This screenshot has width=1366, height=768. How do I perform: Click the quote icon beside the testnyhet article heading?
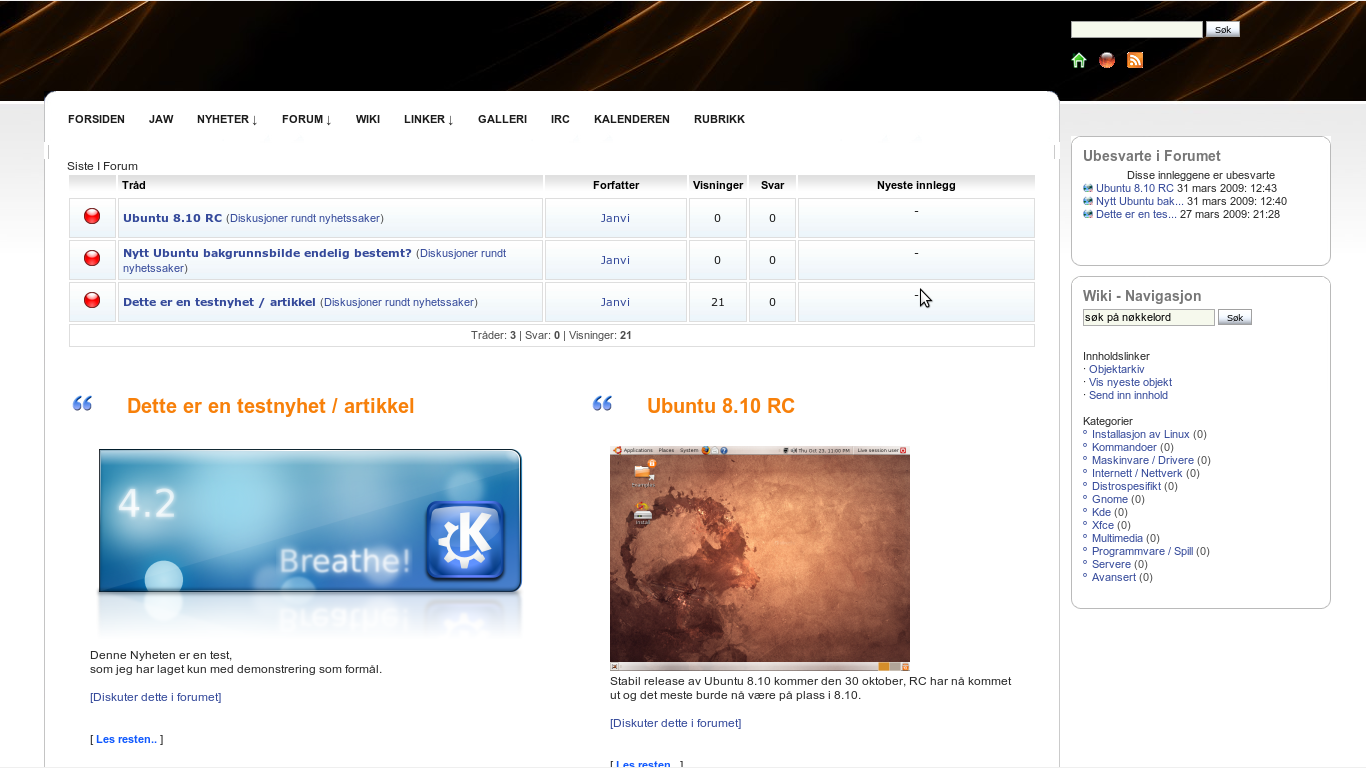(83, 404)
